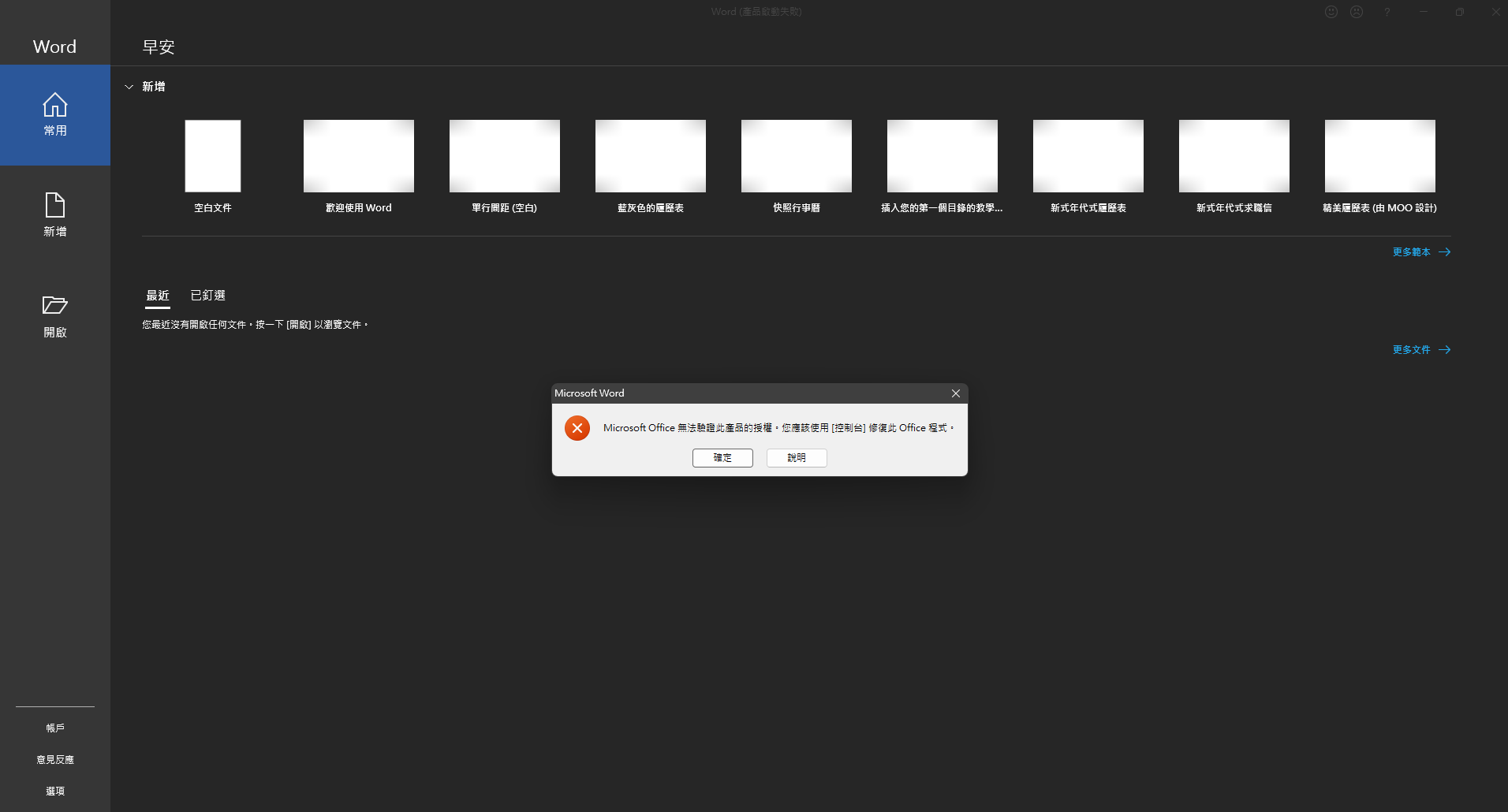Open Help via the question mark icon
1508x812 pixels.
[x=1387, y=11]
